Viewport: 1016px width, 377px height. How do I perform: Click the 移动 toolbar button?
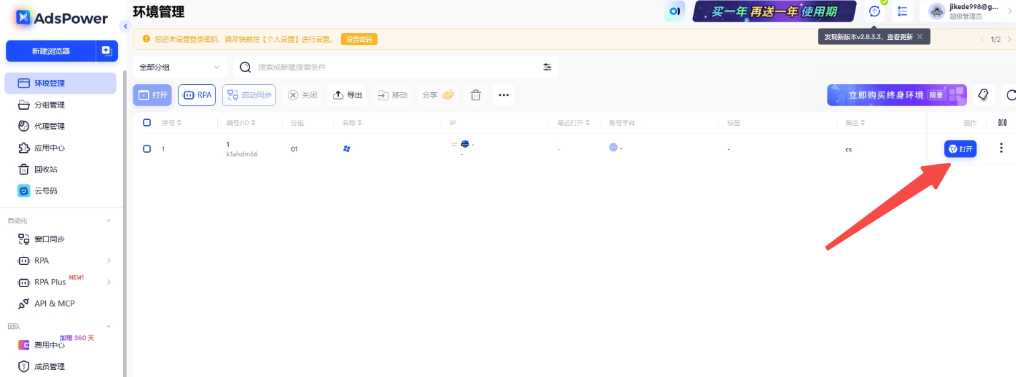pyautogui.click(x=393, y=95)
